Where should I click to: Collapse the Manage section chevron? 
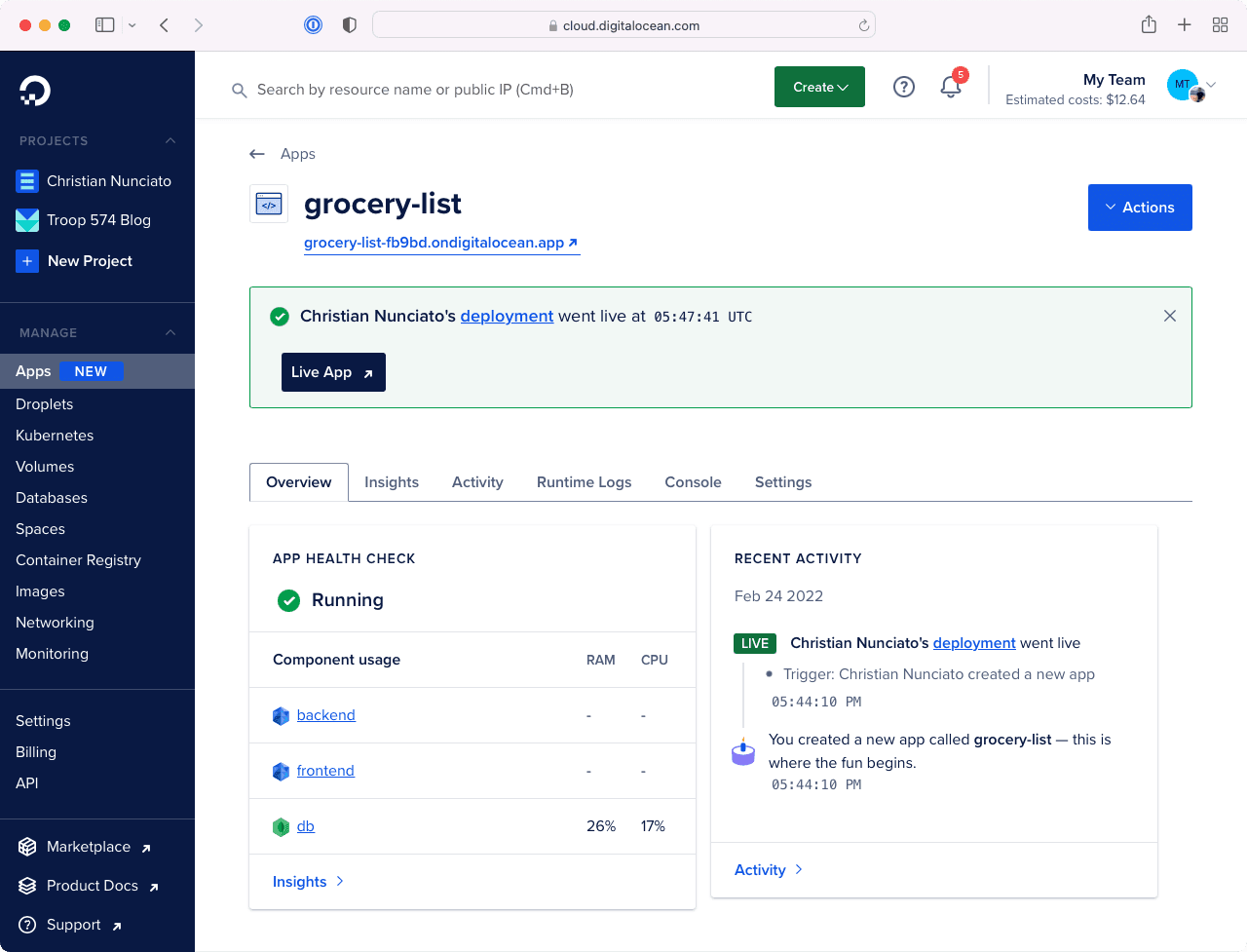[x=170, y=333]
